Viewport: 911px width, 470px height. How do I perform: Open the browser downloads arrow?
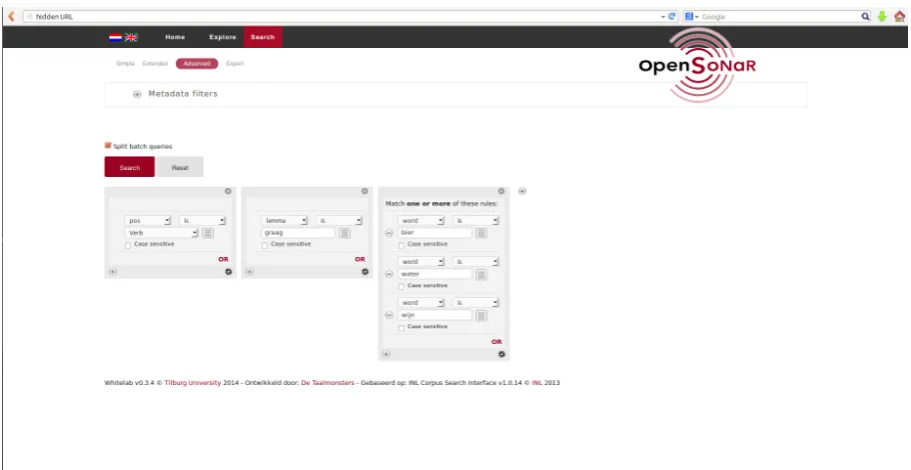tap(882, 17)
